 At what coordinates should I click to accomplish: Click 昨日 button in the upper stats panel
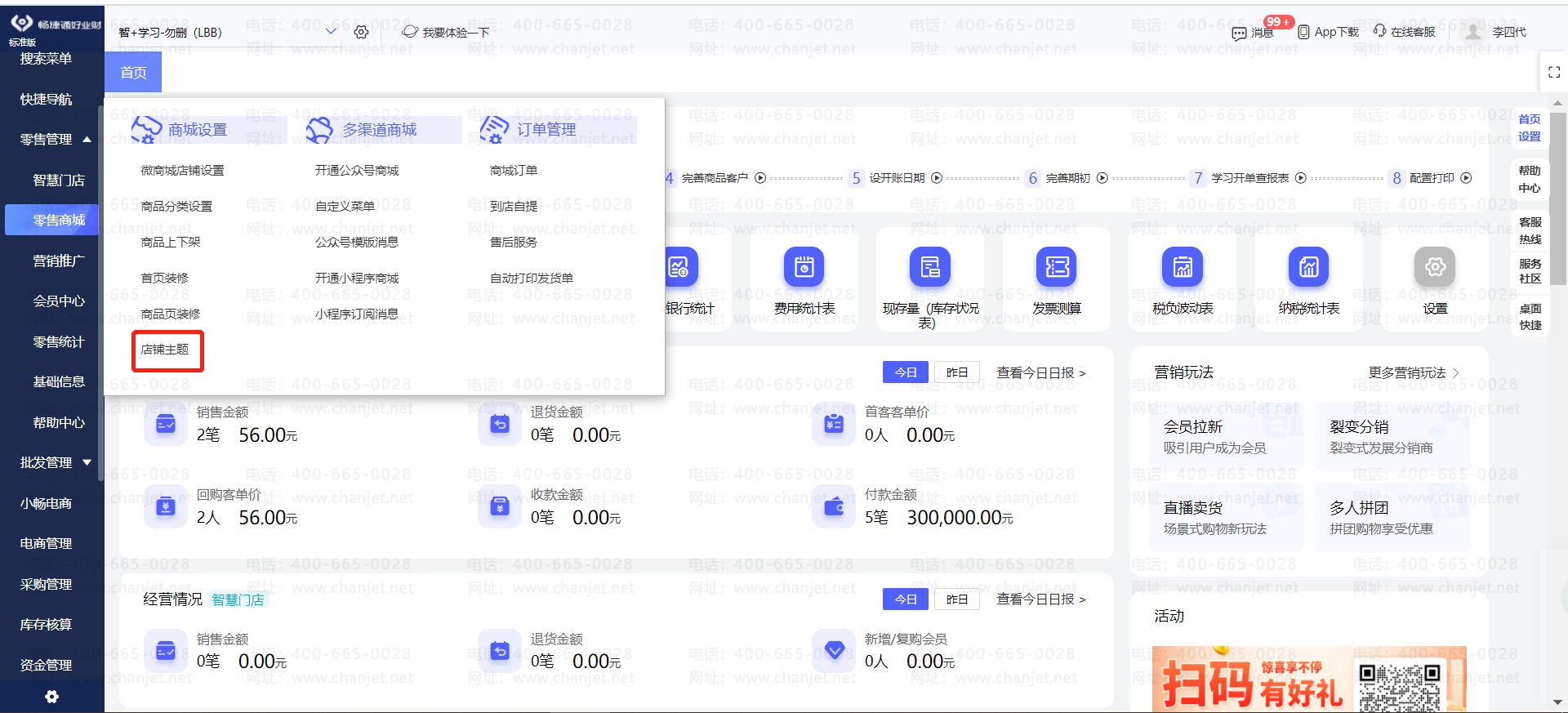pyautogui.click(x=956, y=372)
